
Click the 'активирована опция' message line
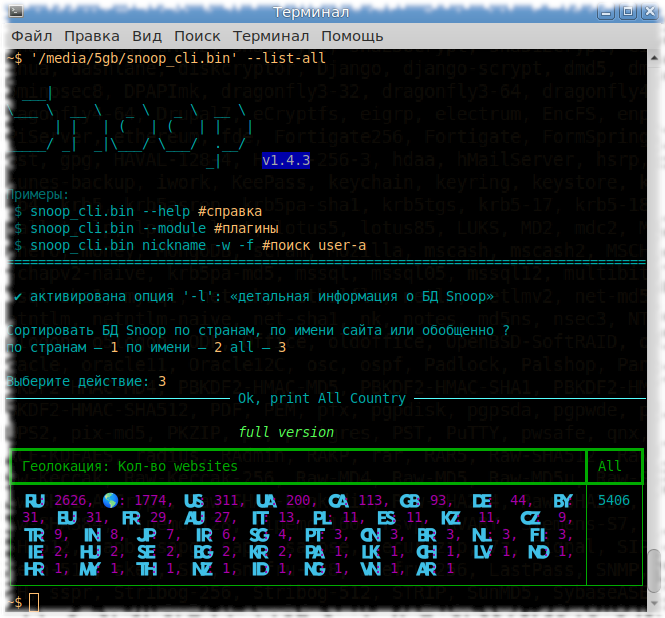point(254,296)
